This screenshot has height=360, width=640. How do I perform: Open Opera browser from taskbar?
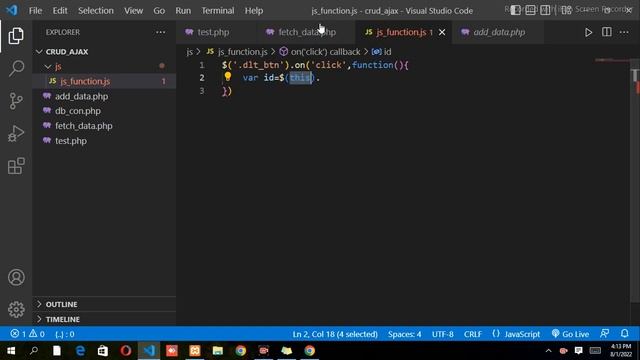pyautogui.click(x=126, y=351)
